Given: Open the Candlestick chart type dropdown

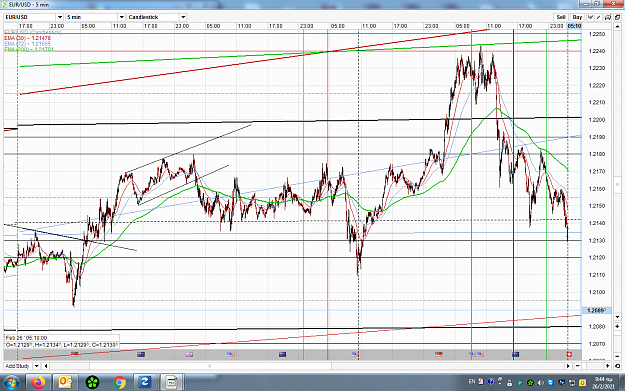Looking at the screenshot, I should tap(183, 17).
